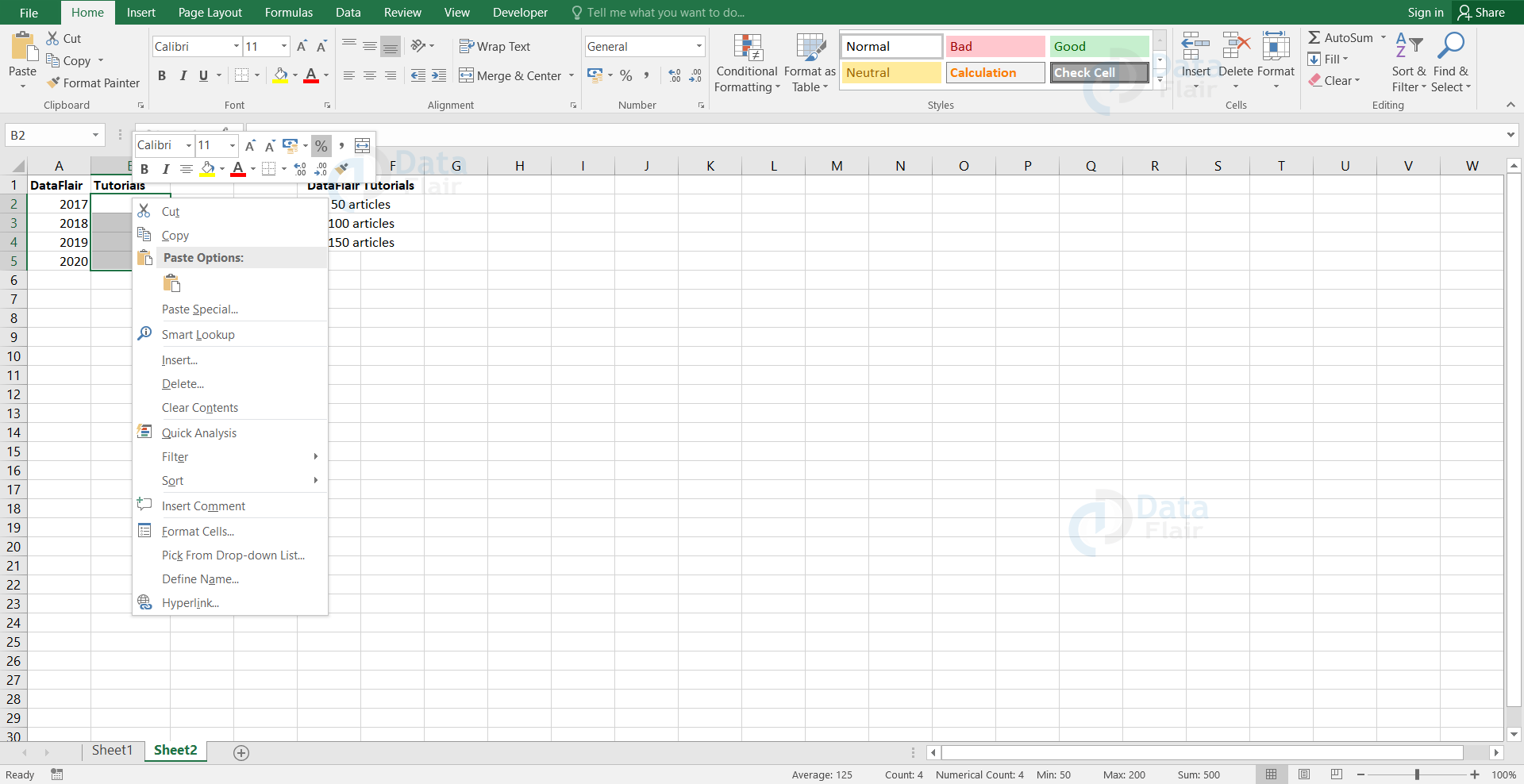The image size is (1524, 784).
Task: Click the keep-source paste option icon
Action: 171,283
